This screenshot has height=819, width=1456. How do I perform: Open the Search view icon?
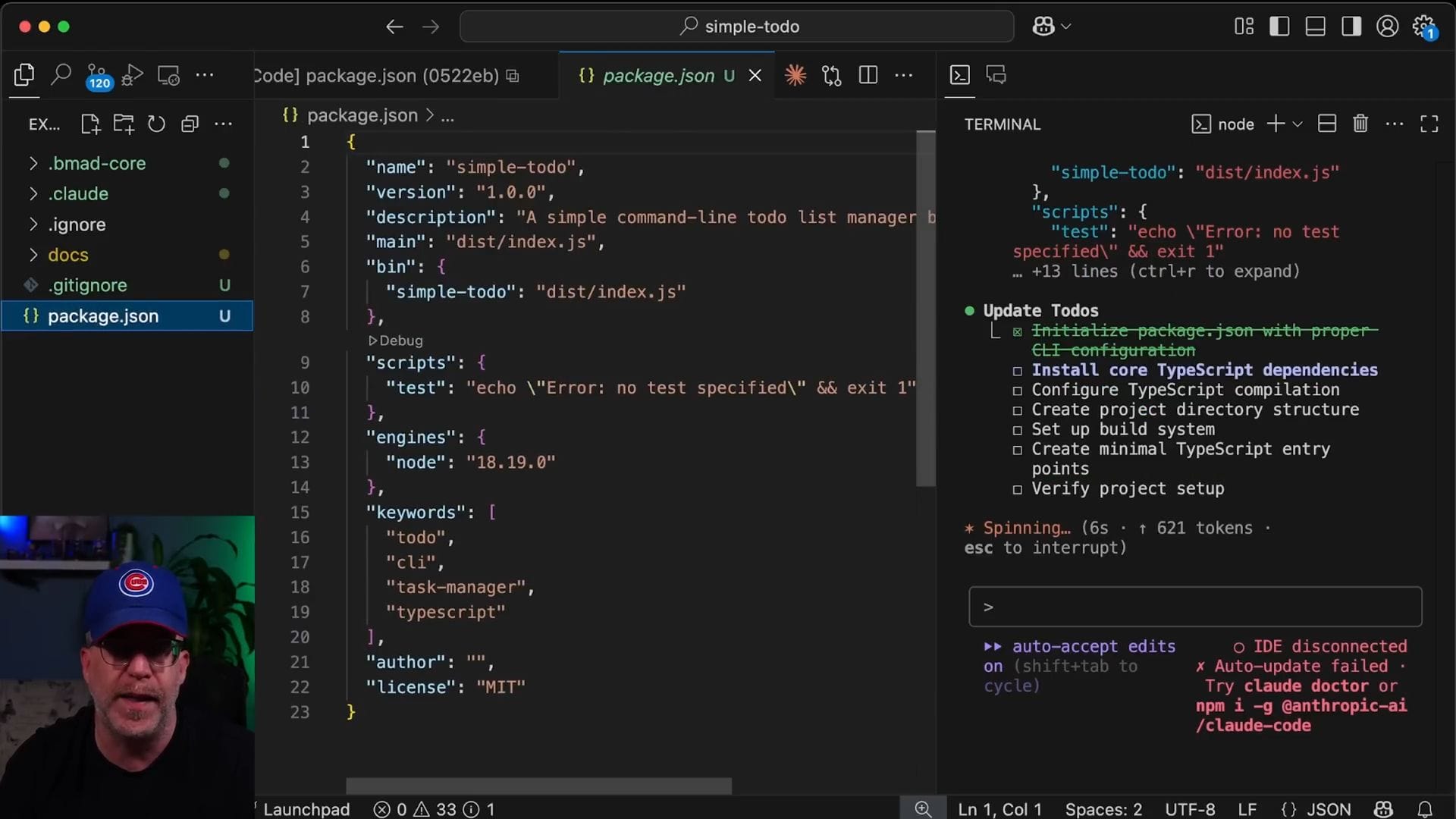61,75
